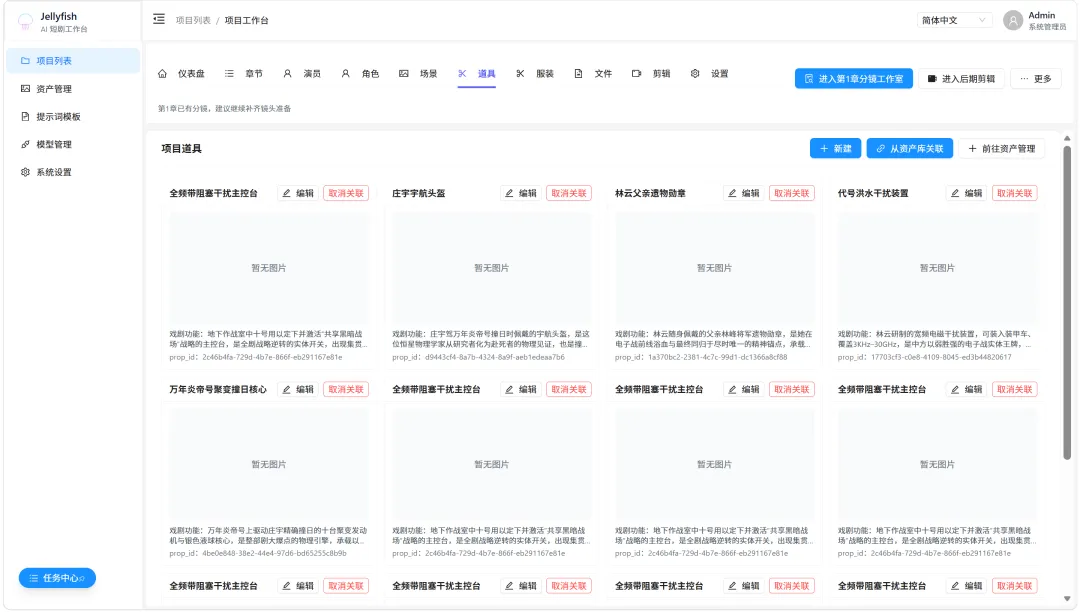Switch to 角色 tab
The width and height of the screenshot is (1080, 612).
(360, 74)
